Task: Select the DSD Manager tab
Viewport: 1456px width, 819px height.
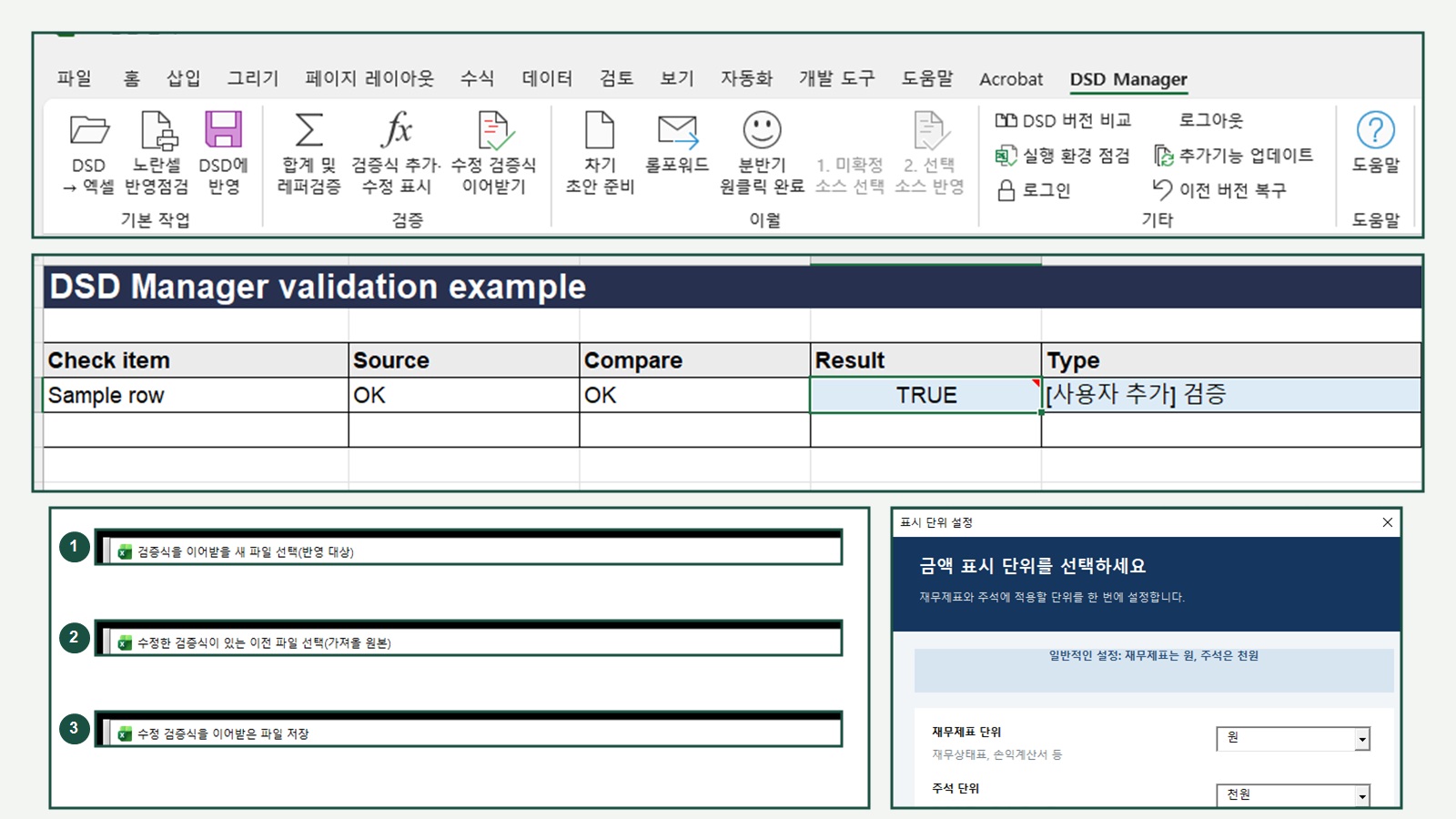Action: pyautogui.click(x=1128, y=79)
